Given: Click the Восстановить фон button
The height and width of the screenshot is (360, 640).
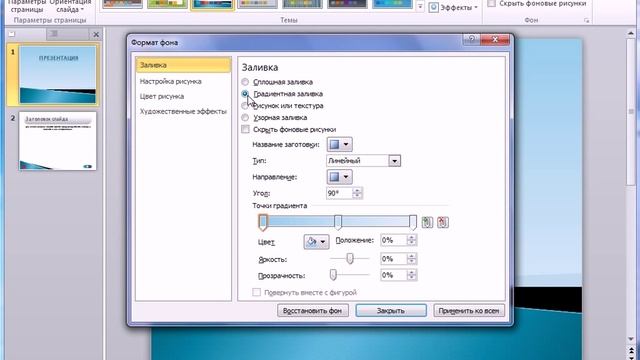Looking at the screenshot, I should [x=313, y=311].
